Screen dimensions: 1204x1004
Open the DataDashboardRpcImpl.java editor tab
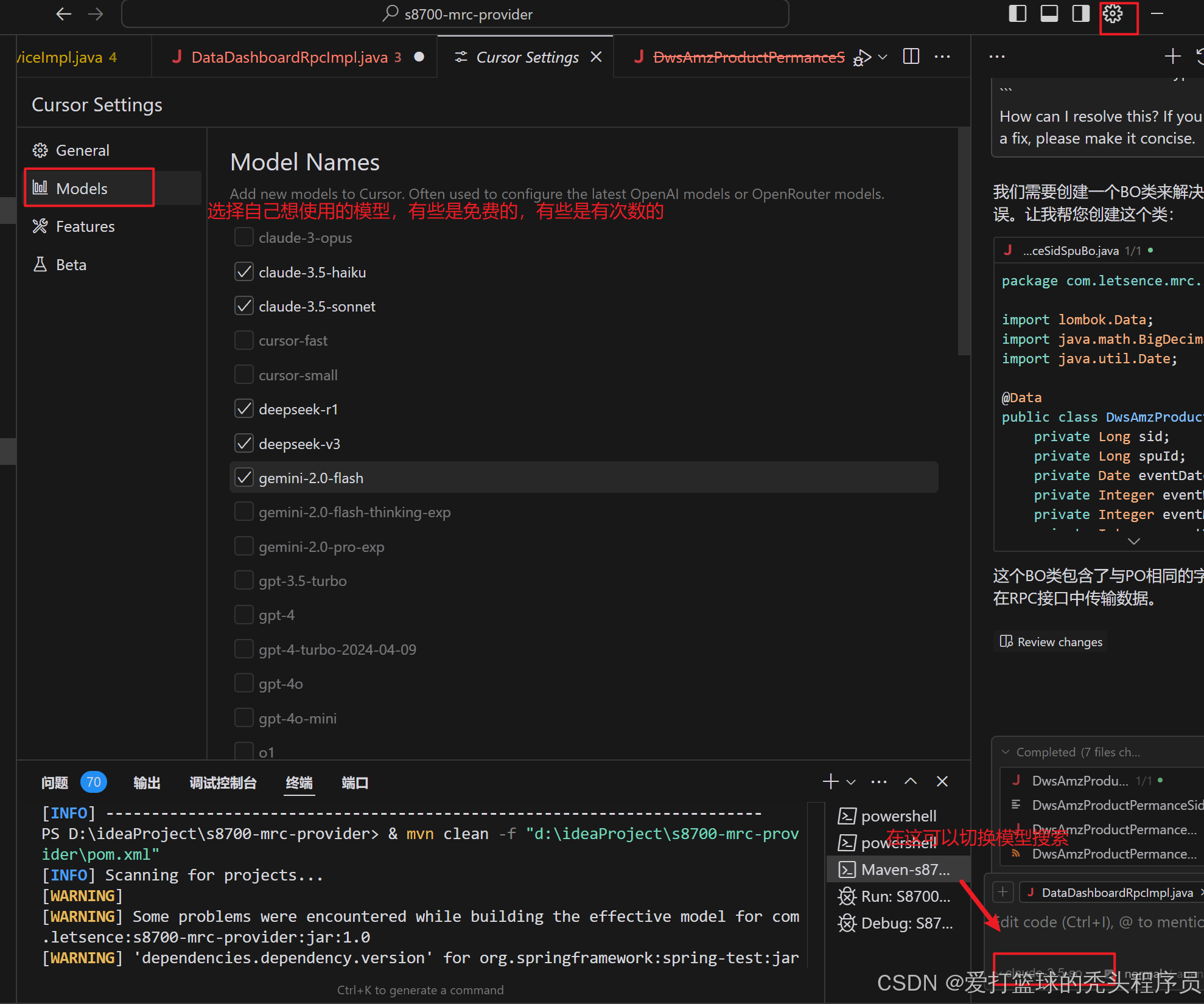pos(289,57)
